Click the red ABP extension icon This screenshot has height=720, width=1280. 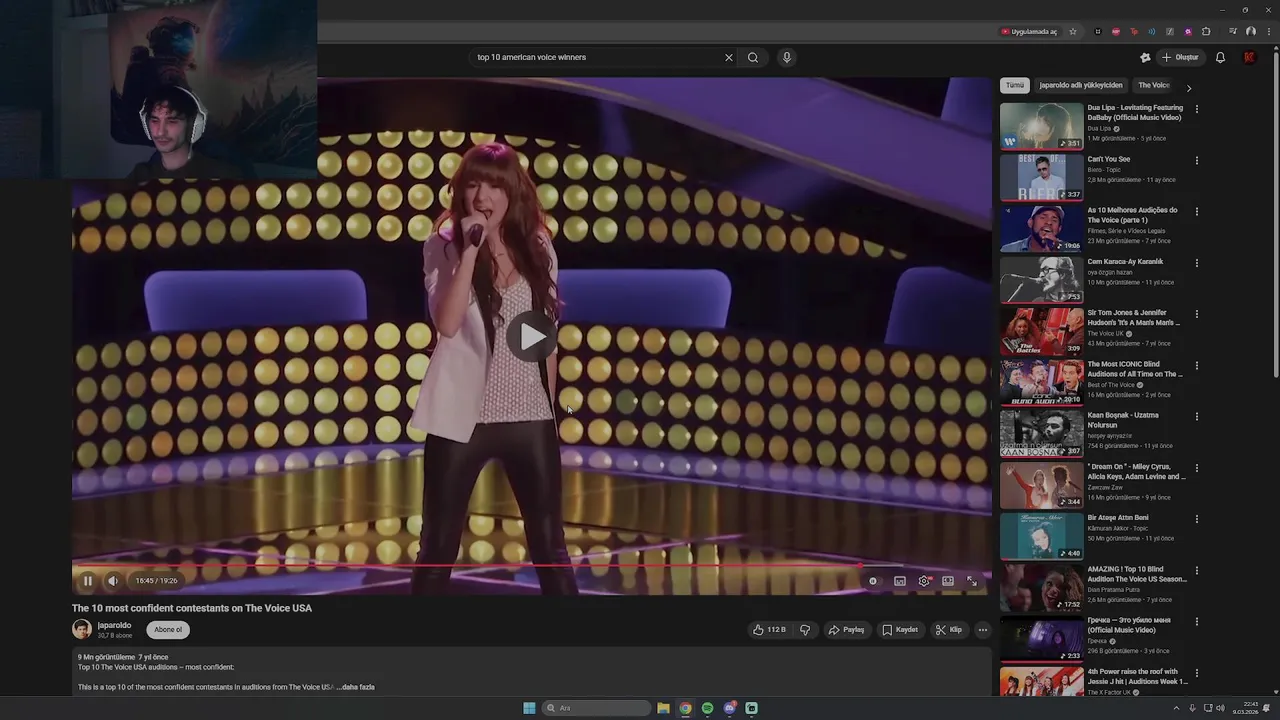[1116, 31]
